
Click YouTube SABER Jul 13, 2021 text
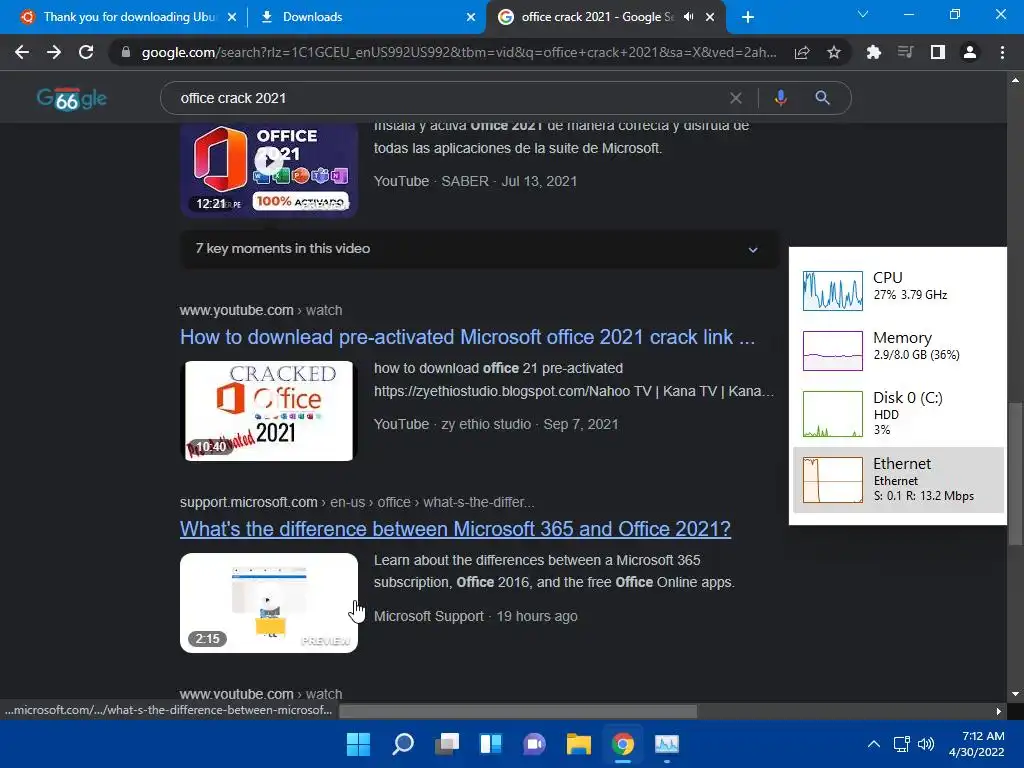pos(475,181)
